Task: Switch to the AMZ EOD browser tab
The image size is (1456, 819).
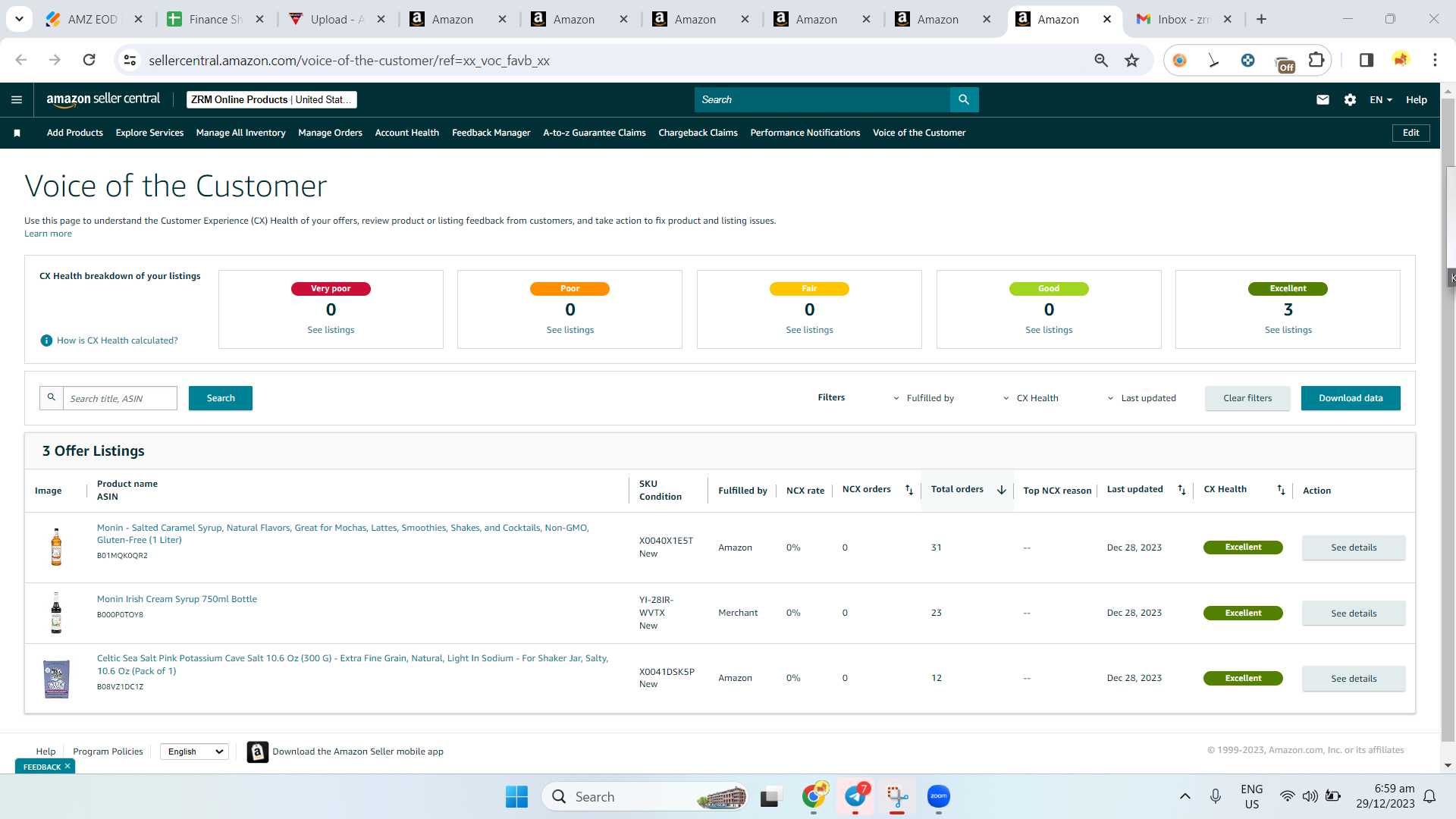Action: [x=93, y=19]
